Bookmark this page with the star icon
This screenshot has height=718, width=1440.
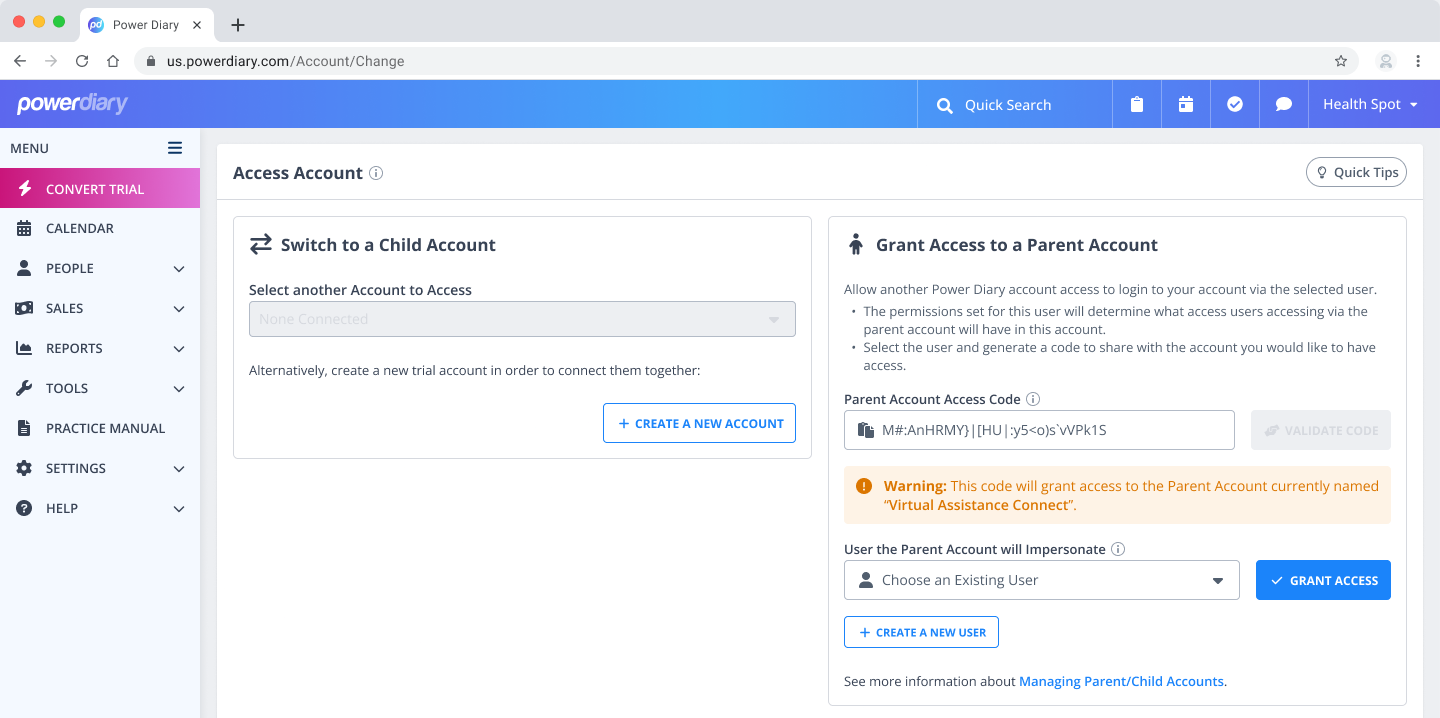point(1341,61)
